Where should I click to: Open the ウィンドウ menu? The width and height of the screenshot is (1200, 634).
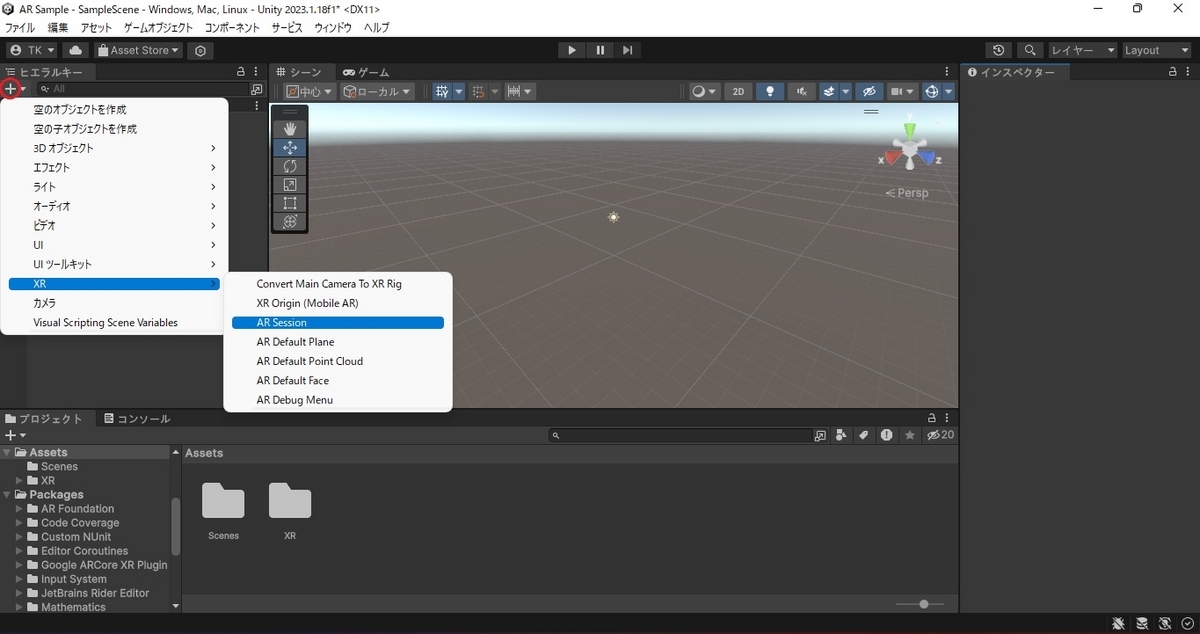click(333, 28)
